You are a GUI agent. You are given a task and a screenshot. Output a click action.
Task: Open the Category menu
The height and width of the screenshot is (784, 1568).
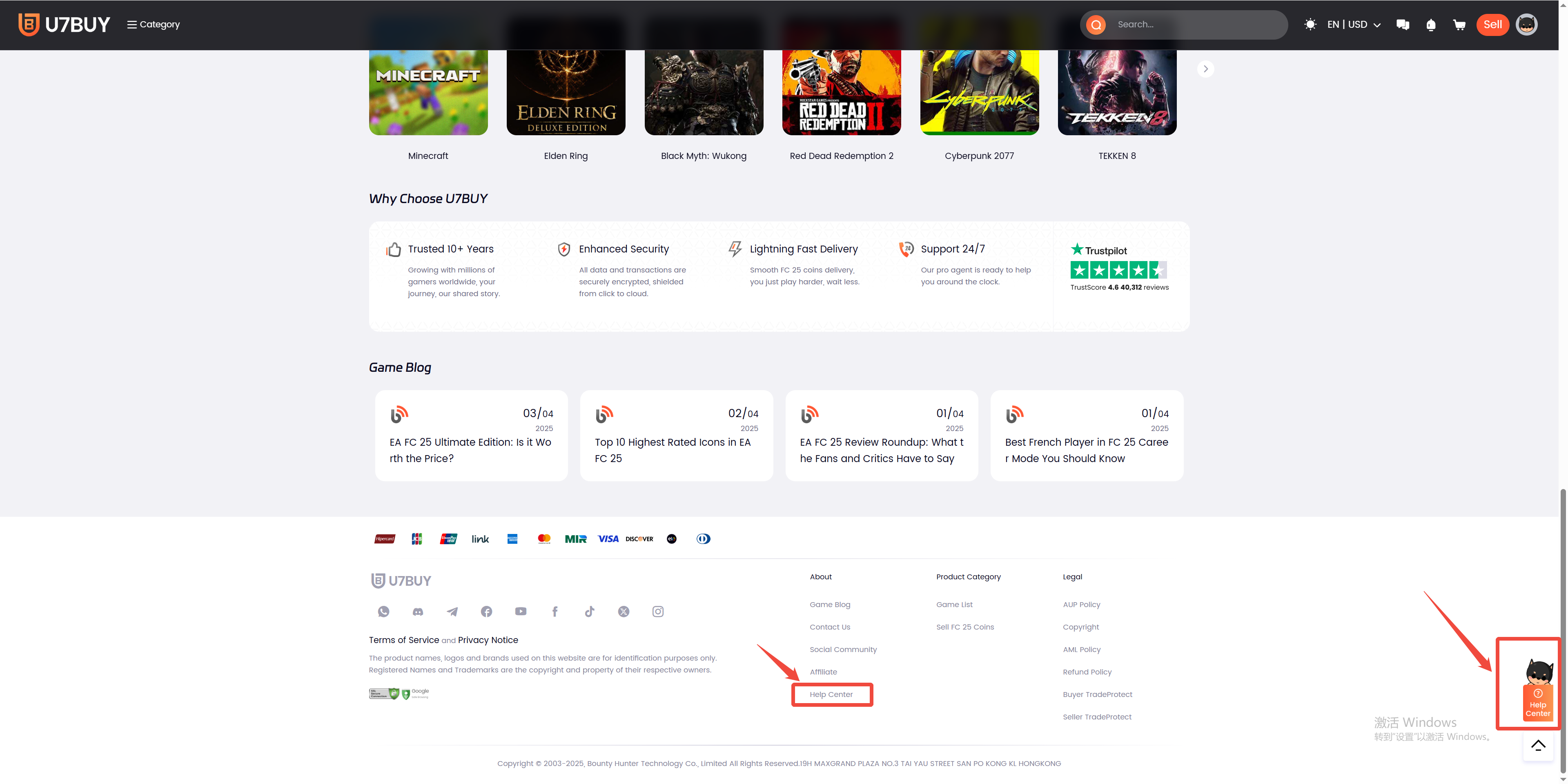(x=154, y=25)
